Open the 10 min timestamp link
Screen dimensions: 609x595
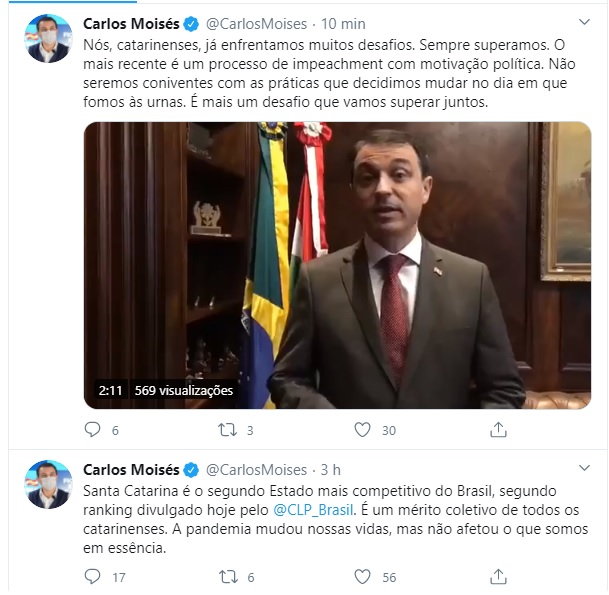click(343, 24)
